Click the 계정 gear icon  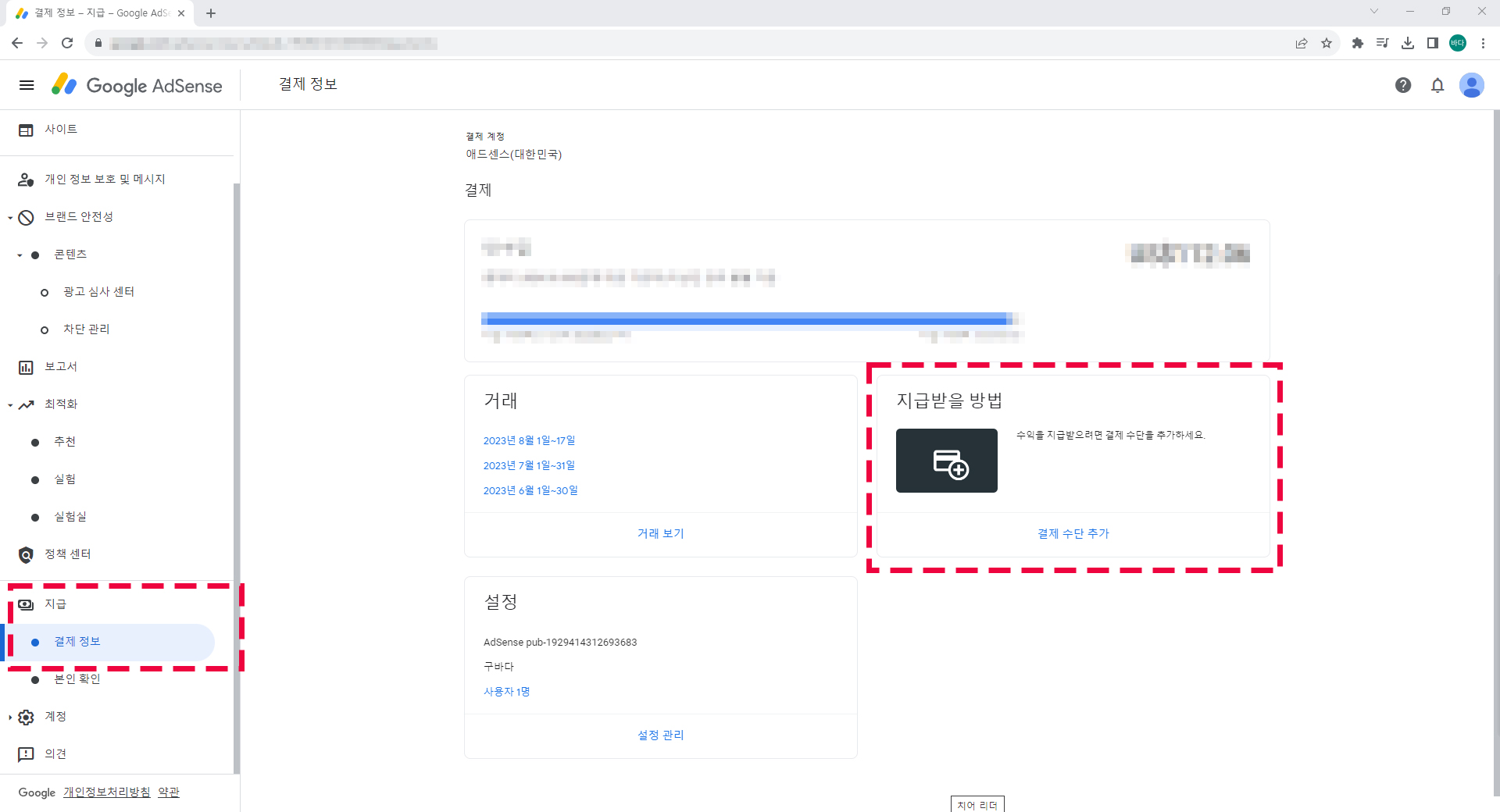click(x=26, y=717)
